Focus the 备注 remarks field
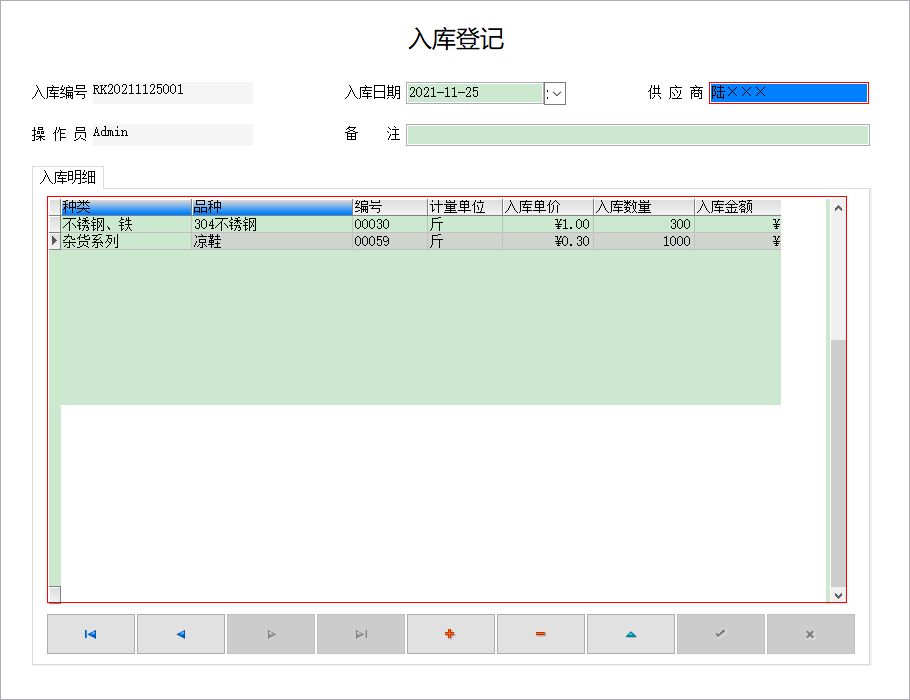Screen dimensions: 910x700 pos(638,135)
